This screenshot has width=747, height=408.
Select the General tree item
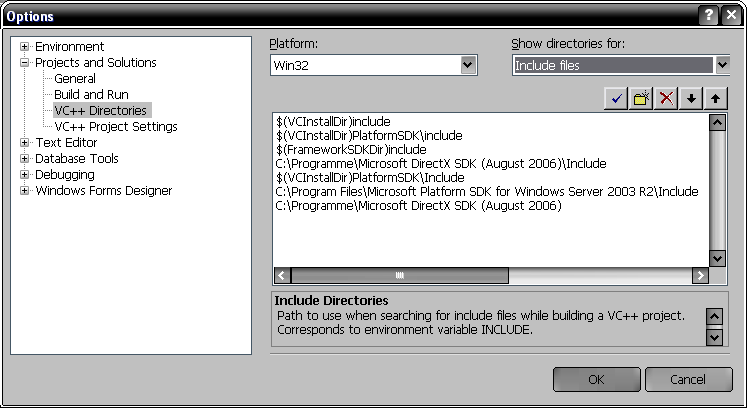coord(75,79)
